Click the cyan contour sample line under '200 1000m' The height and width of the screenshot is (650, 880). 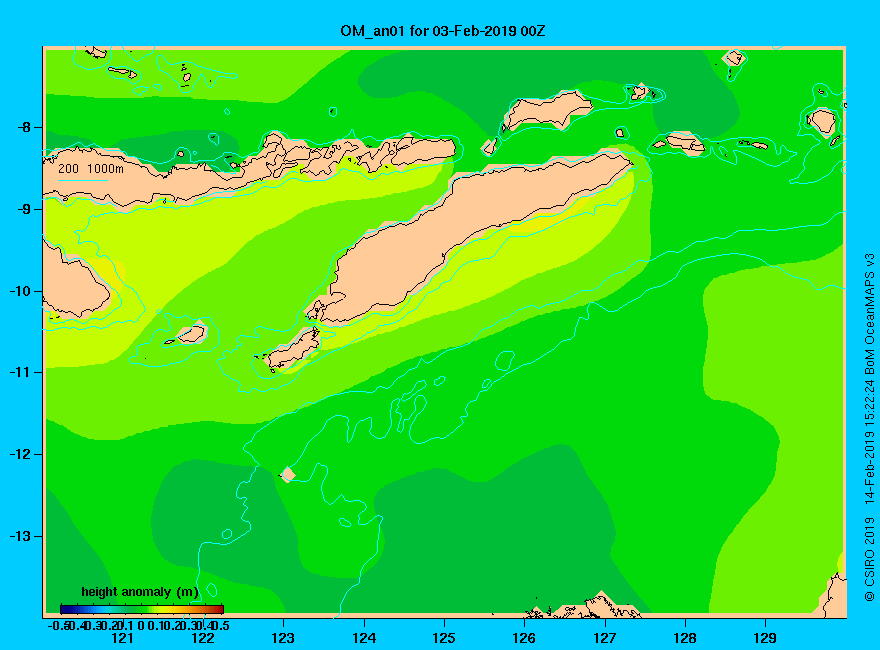(x=83, y=180)
